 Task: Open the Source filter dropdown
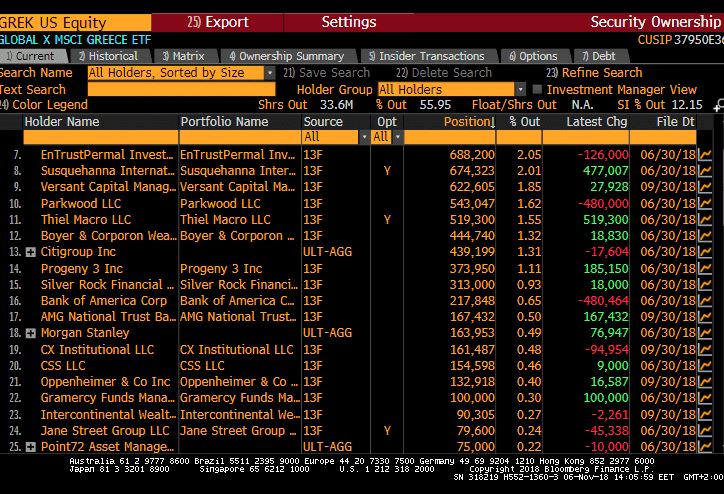coord(364,137)
